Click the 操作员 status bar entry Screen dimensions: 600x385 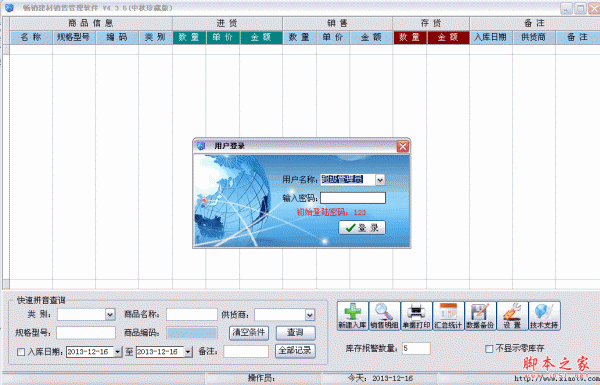[x=262, y=378]
